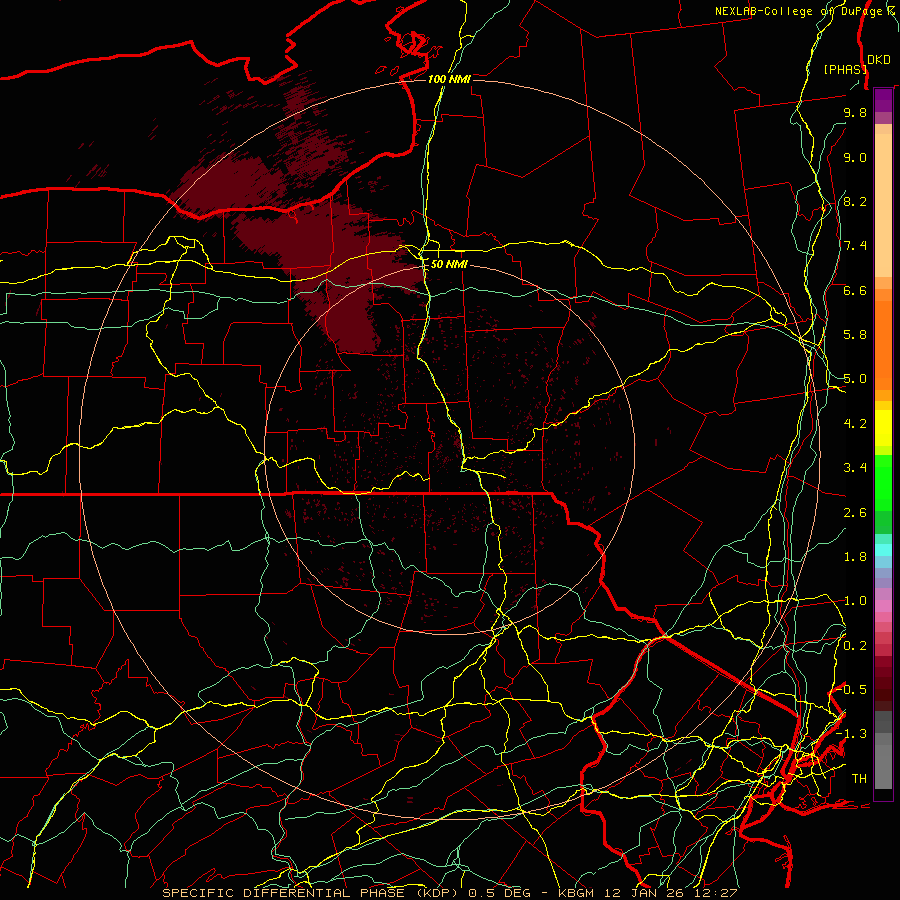
Task: Click the -0.5 scale value
Action: (852, 690)
